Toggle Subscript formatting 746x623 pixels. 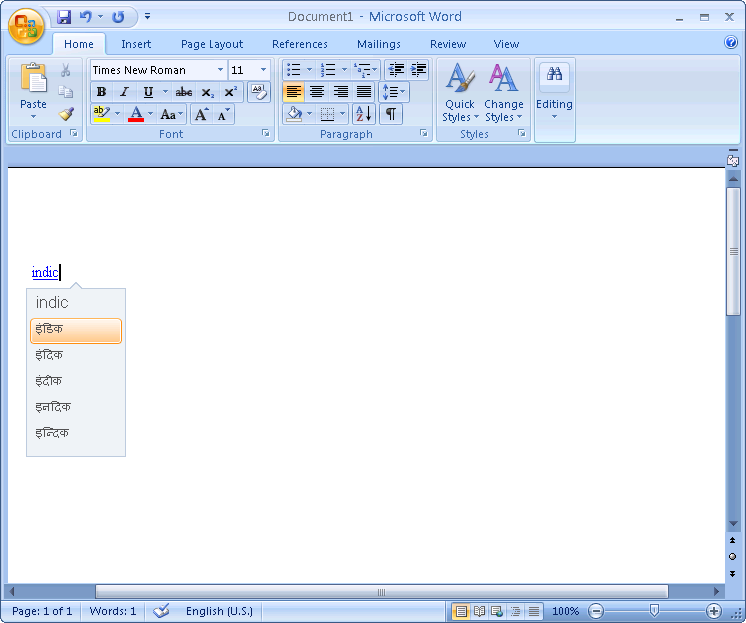207,92
